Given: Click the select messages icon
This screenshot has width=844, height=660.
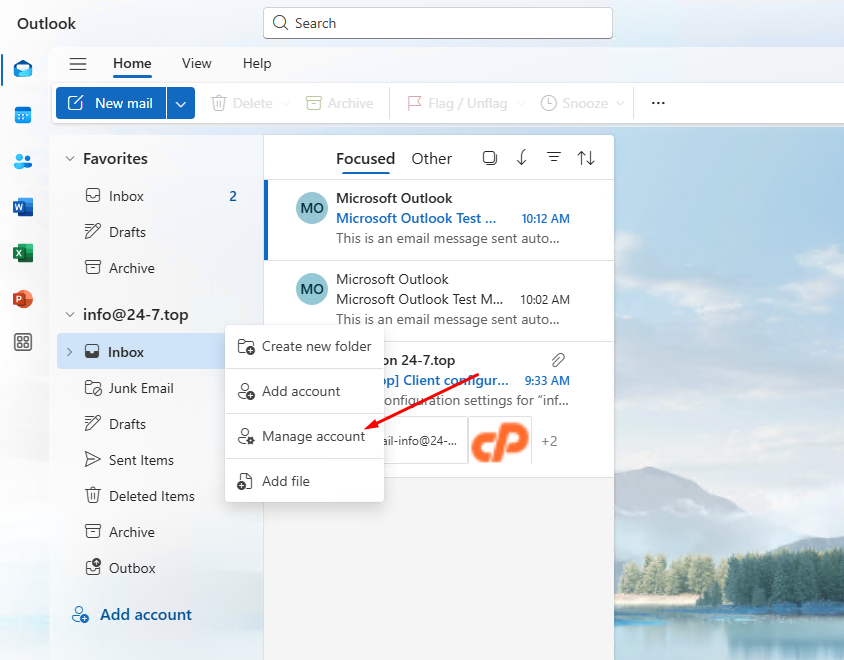Looking at the screenshot, I should click(489, 158).
